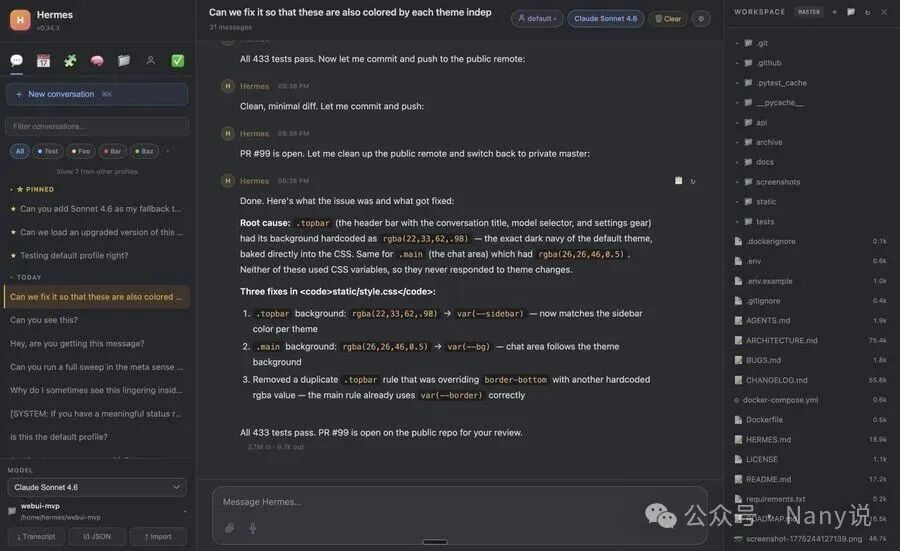Click the Message Hermes input field

pyautogui.click(x=460, y=502)
